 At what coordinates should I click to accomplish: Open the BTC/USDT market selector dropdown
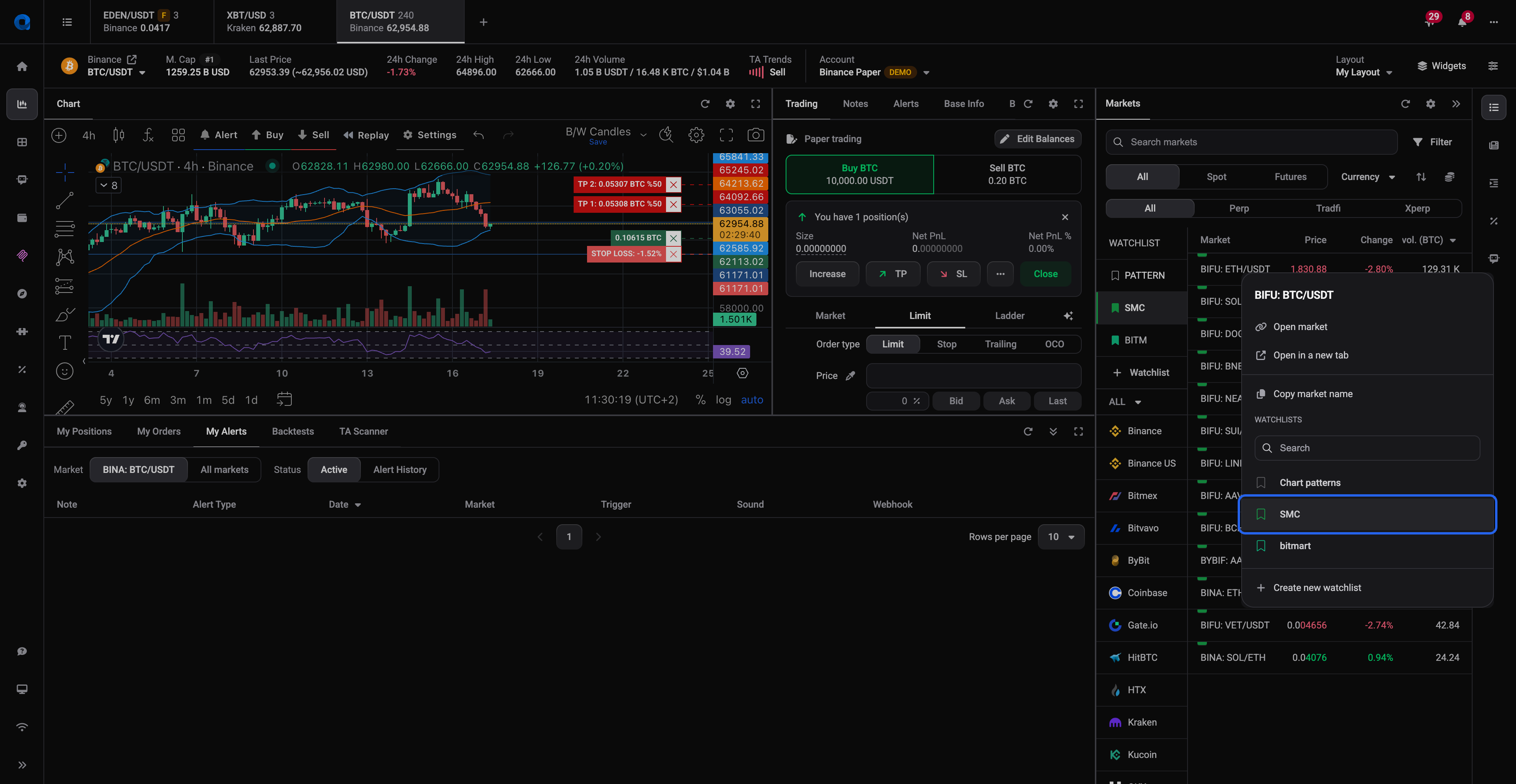pos(116,72)
